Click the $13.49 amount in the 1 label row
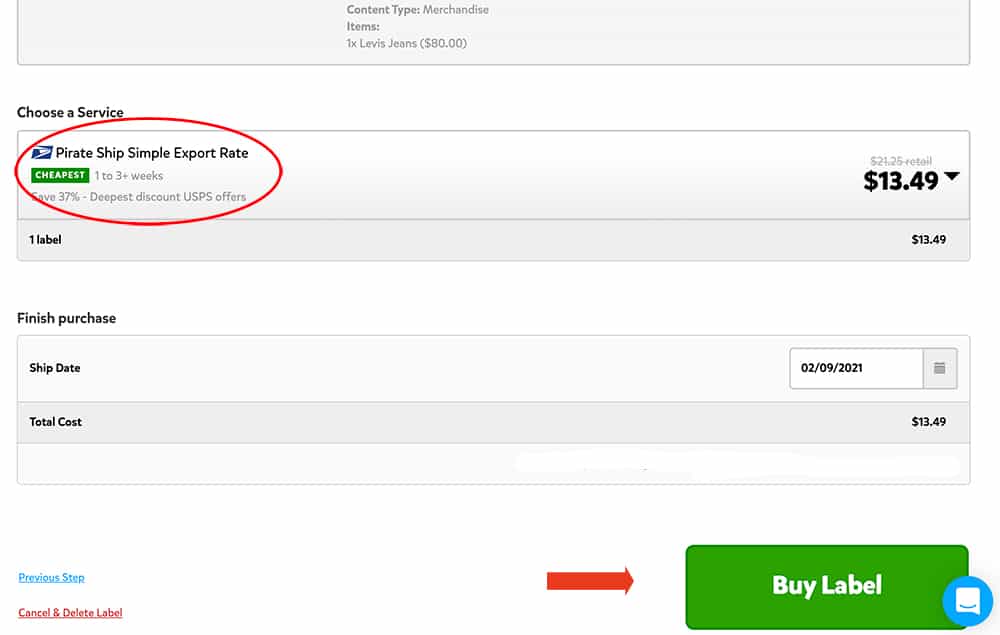The height and width of the screenshot is (635, 1000). [929, 240]
